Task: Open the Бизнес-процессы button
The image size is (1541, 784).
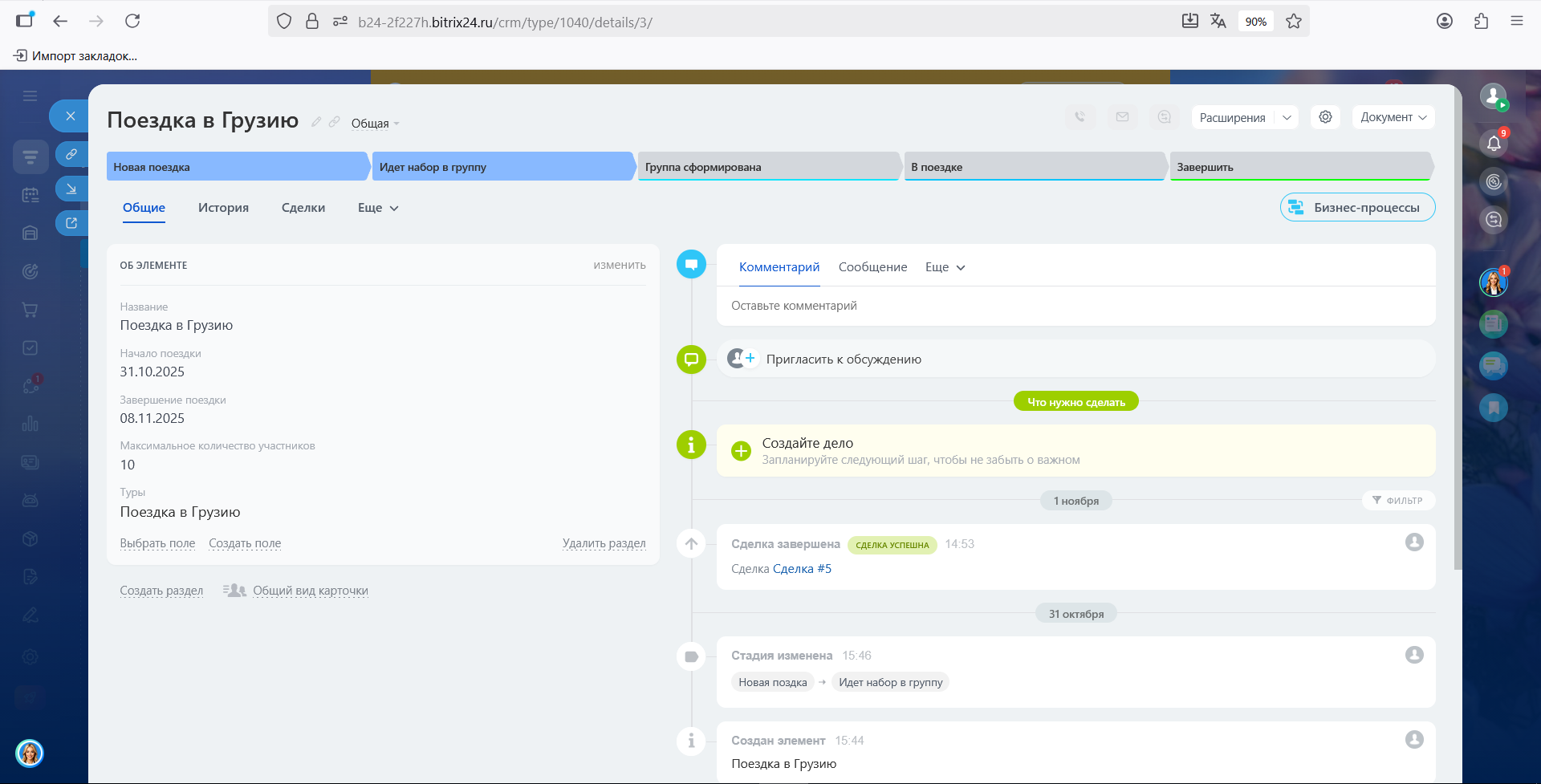Action: click(1357, 208)
